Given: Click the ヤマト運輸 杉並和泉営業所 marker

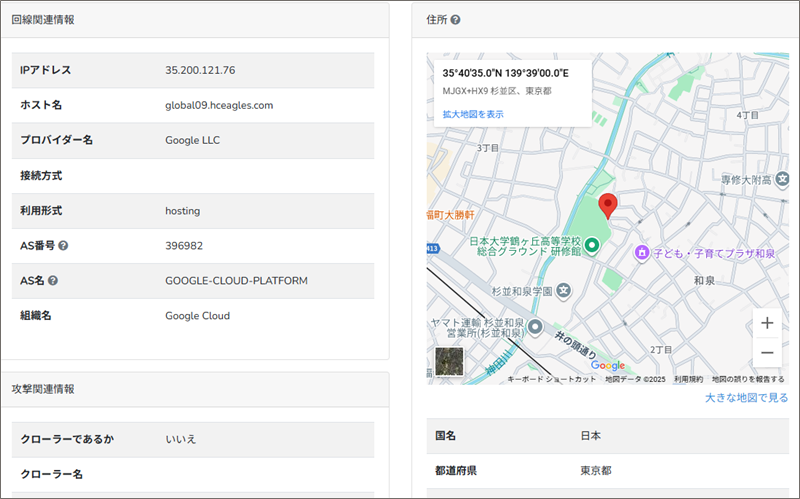Looking at the screenshot, I should click(x=535, y=327).
